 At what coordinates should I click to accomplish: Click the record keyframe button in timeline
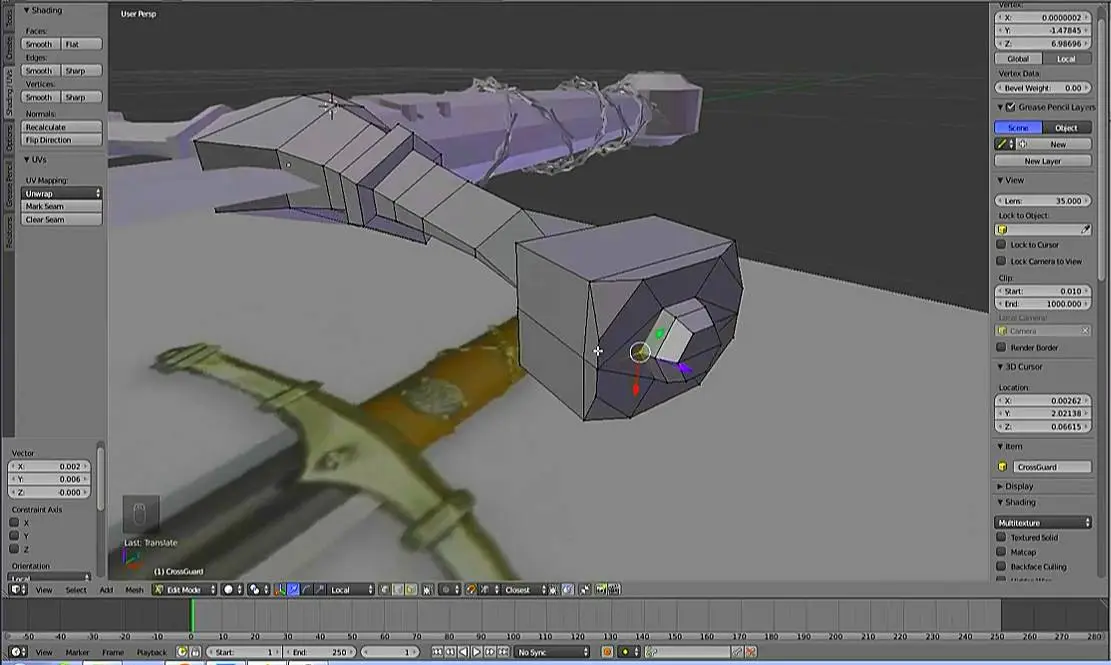pyautogui.click(x=607, y=652)
